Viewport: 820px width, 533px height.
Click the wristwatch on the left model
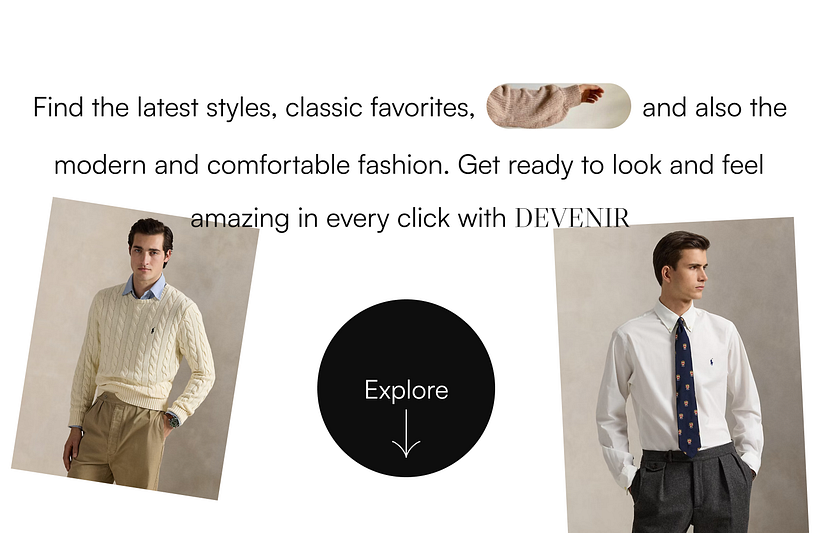pos(173,419)
